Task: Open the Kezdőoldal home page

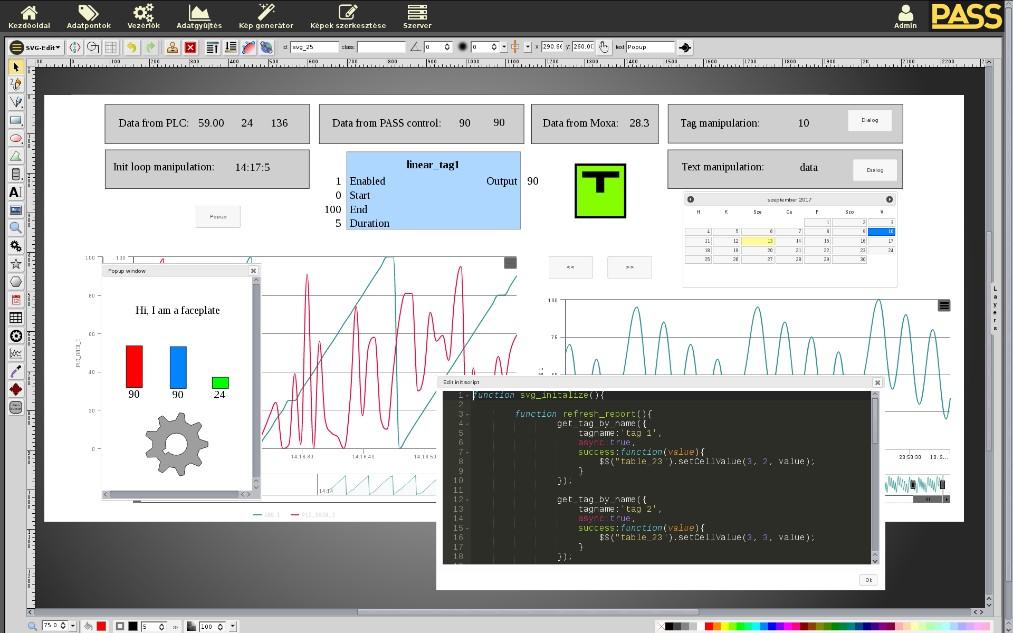Action: pos(29,17)
